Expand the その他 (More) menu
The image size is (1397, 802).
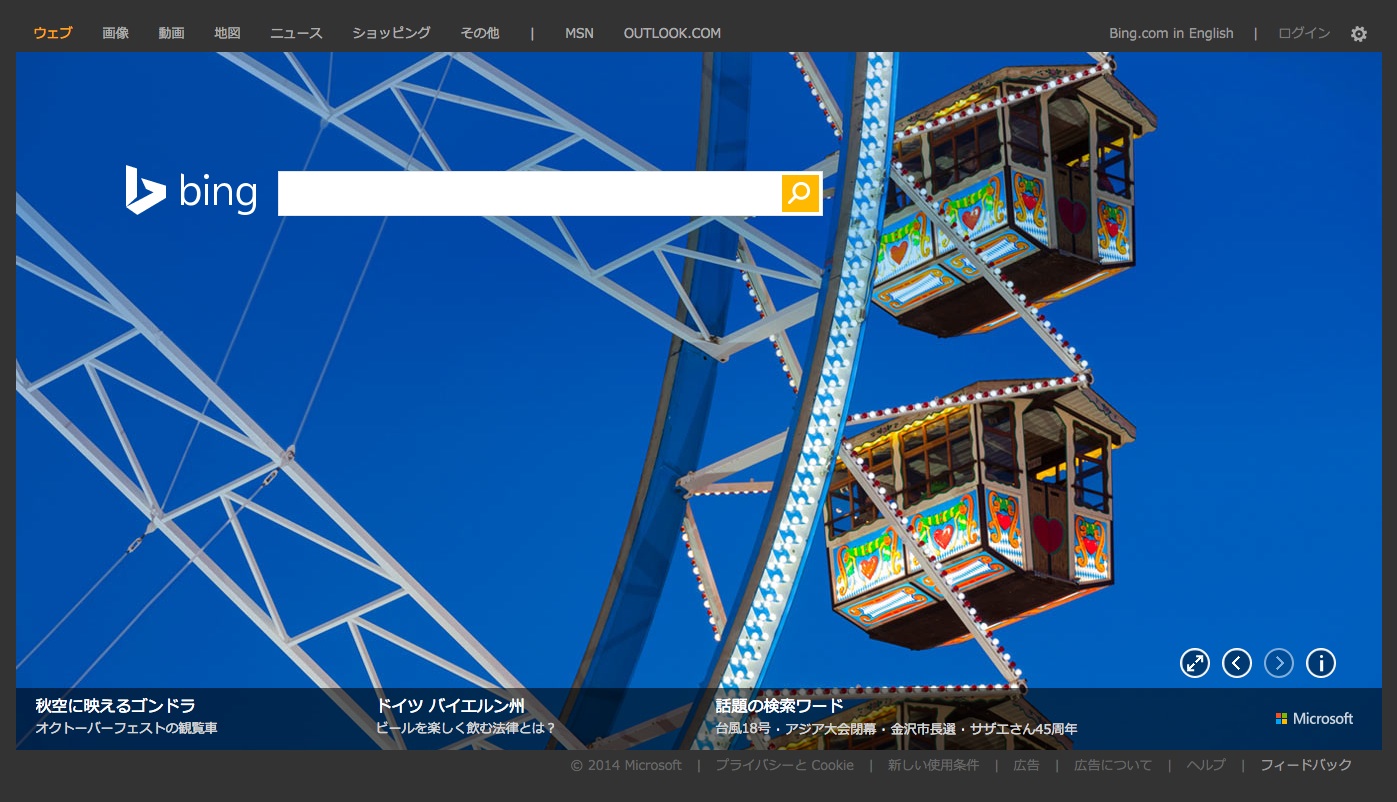(479, 33)
